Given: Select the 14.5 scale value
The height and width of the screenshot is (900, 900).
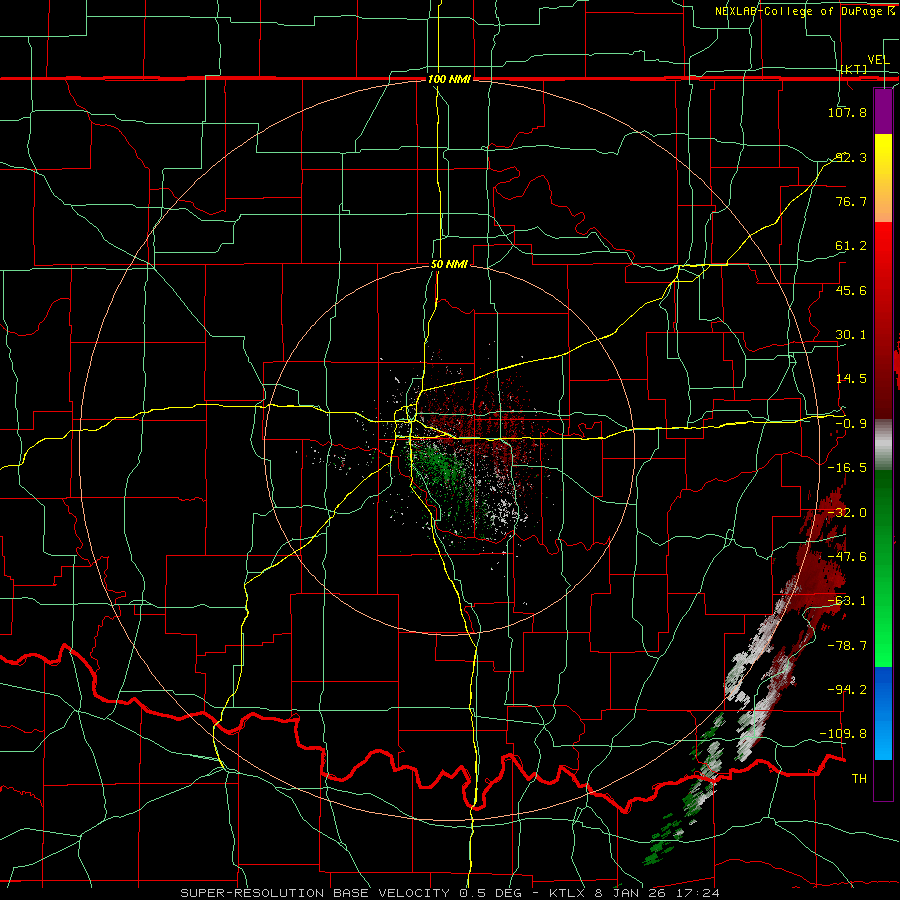Looking at the screenshot, I should [851, 379].
